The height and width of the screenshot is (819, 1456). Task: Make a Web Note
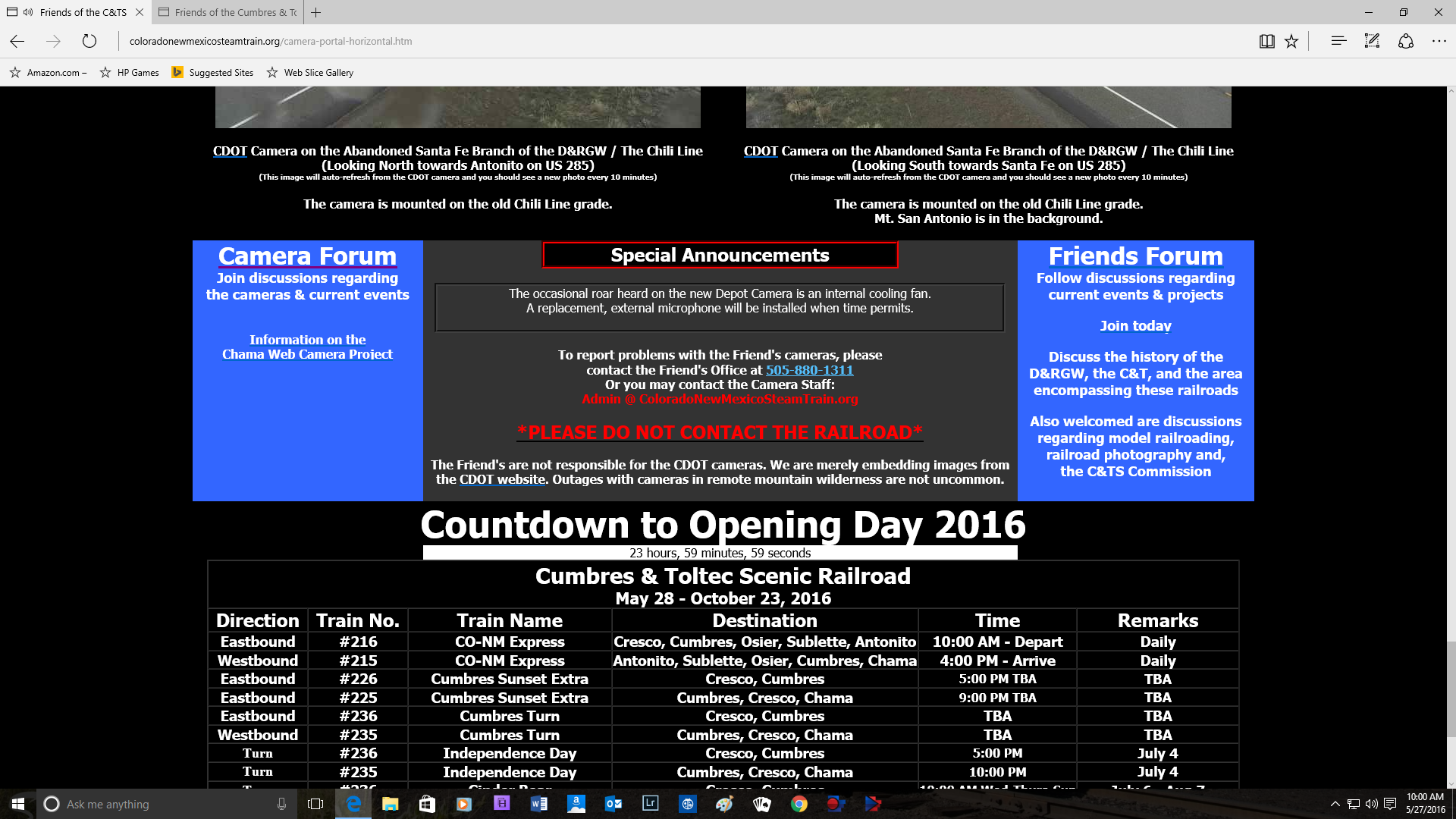click(x=1372, y=41)
